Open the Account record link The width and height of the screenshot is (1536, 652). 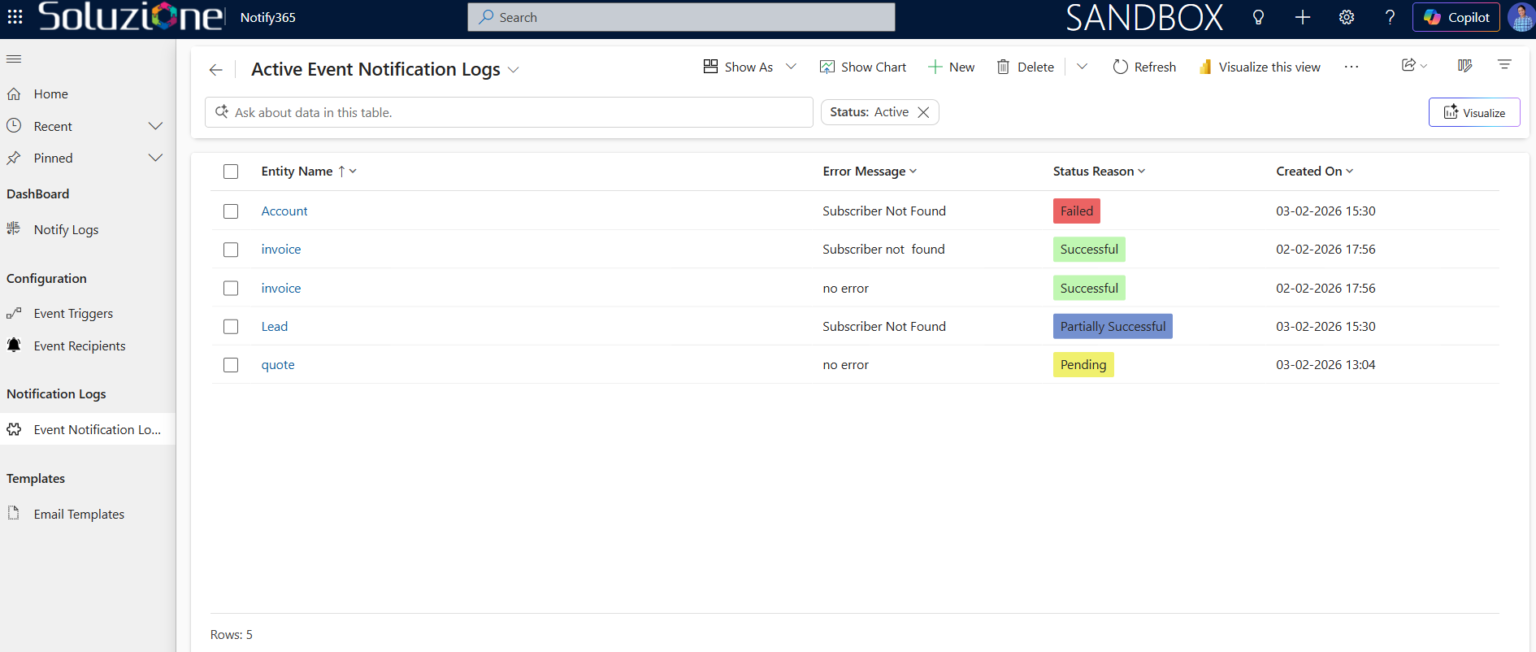coord(284,211)
